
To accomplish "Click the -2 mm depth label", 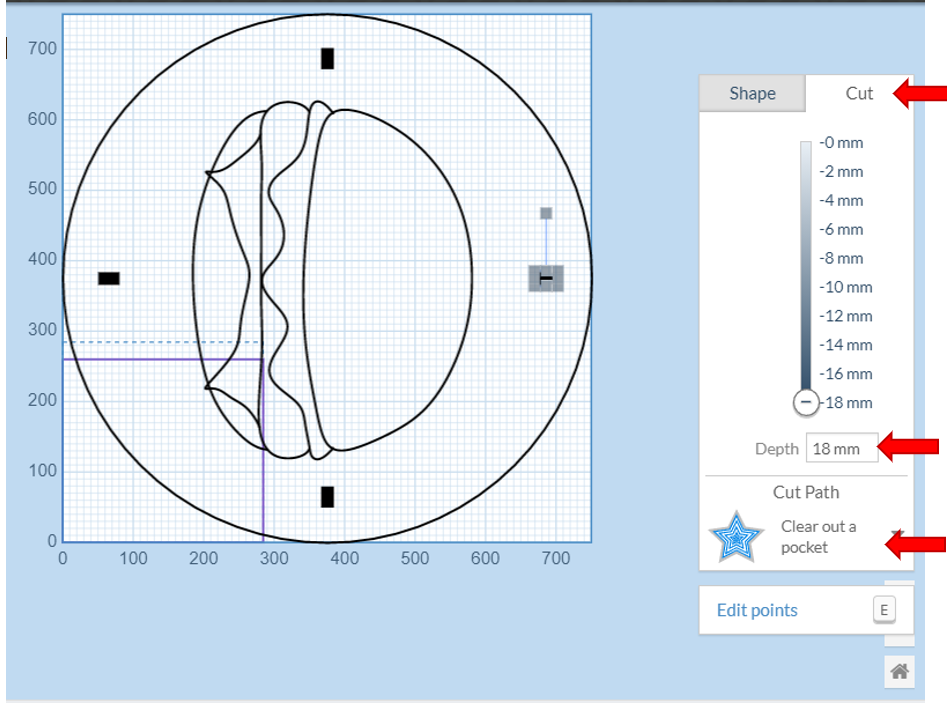I will (841, 172).
